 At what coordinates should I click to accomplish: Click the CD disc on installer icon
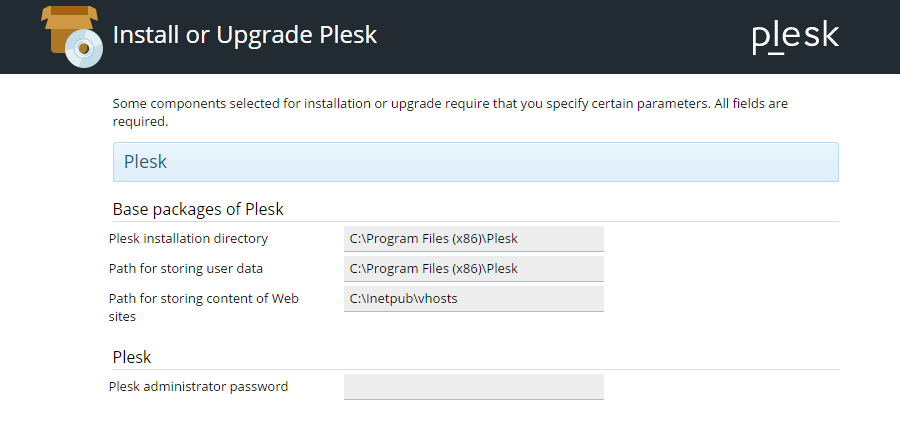coord(84,50)
